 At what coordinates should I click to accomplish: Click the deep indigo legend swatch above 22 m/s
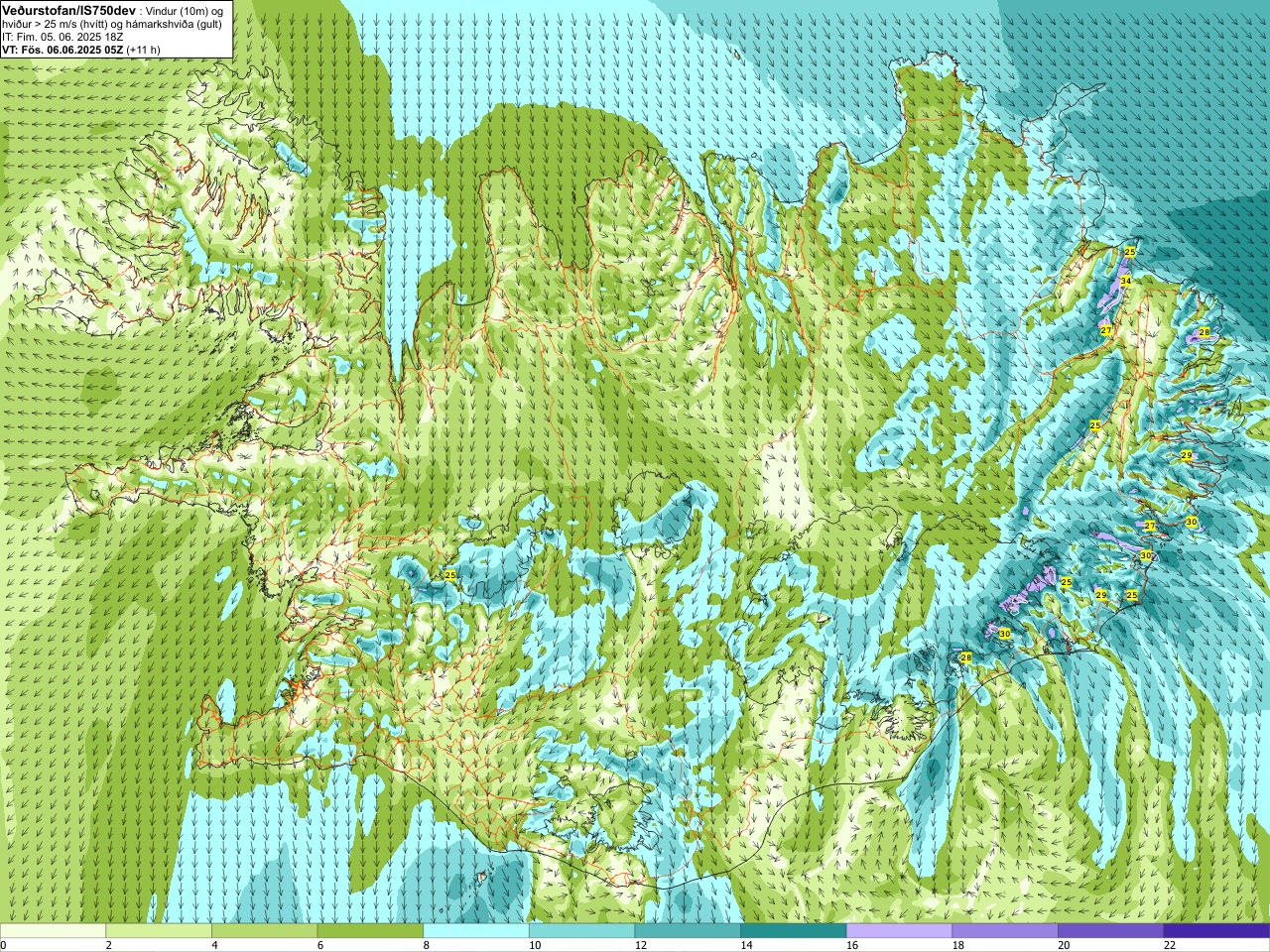[x=1216, y=931]
